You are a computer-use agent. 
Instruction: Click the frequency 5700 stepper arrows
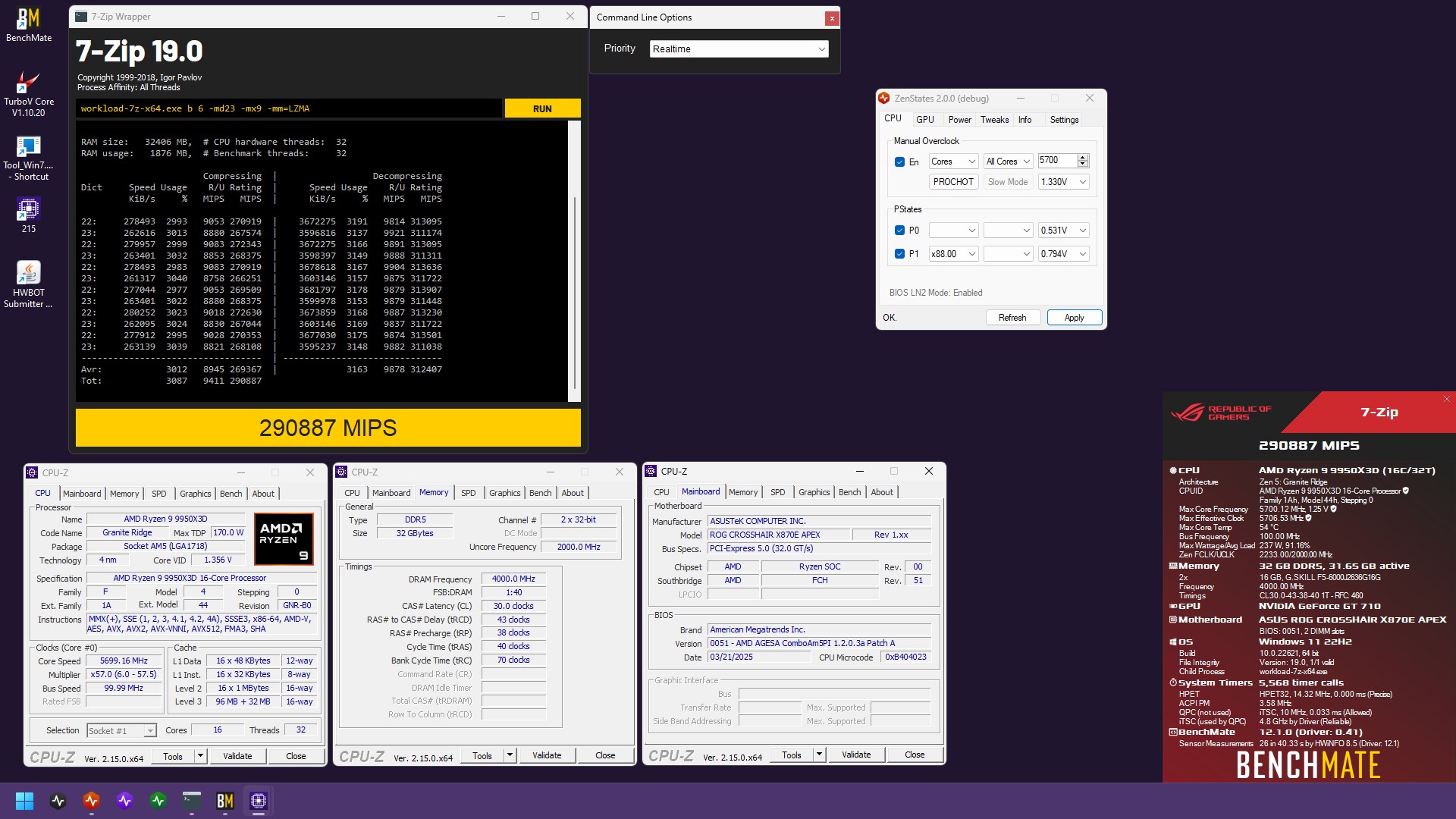click(x=1083, y=161)
